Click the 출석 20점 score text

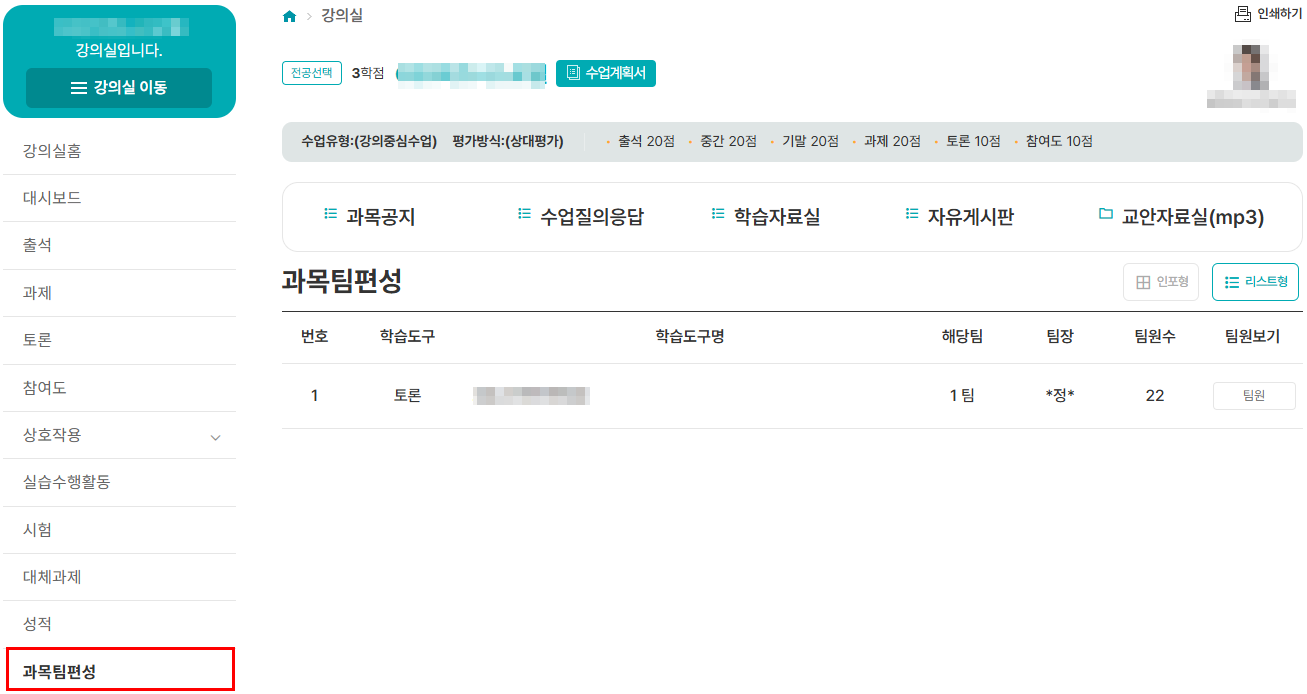click(646, 141)
